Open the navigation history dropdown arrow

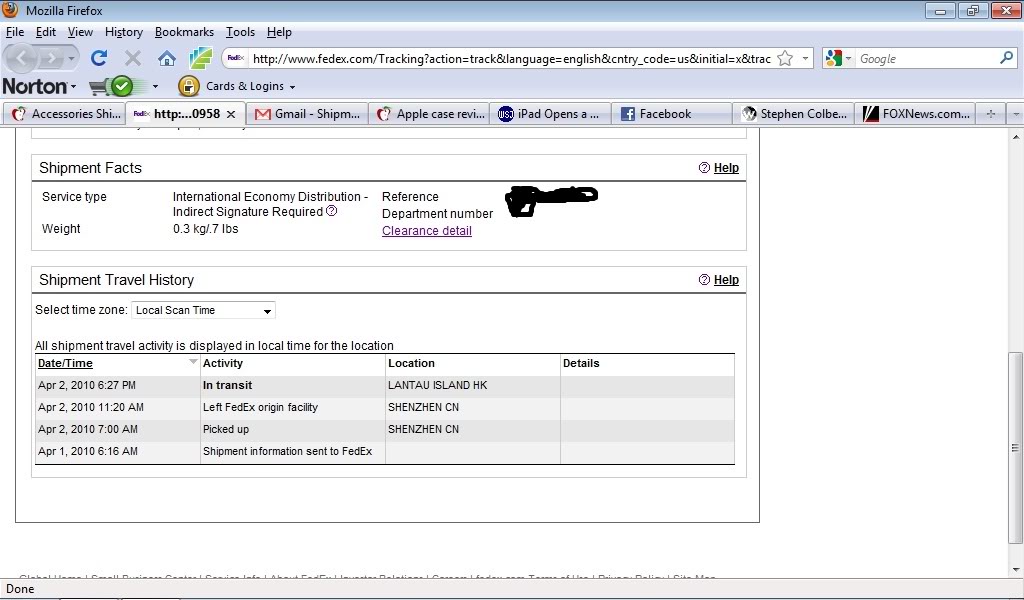(71, 59)
